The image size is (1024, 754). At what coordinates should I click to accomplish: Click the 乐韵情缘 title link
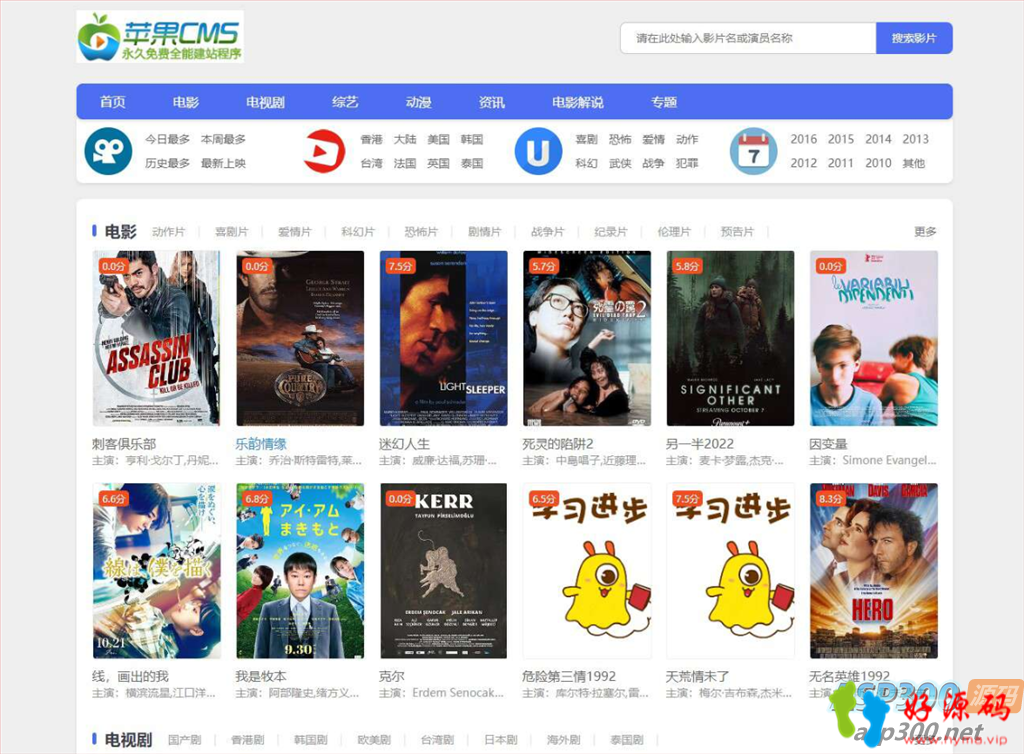[261, 444]
